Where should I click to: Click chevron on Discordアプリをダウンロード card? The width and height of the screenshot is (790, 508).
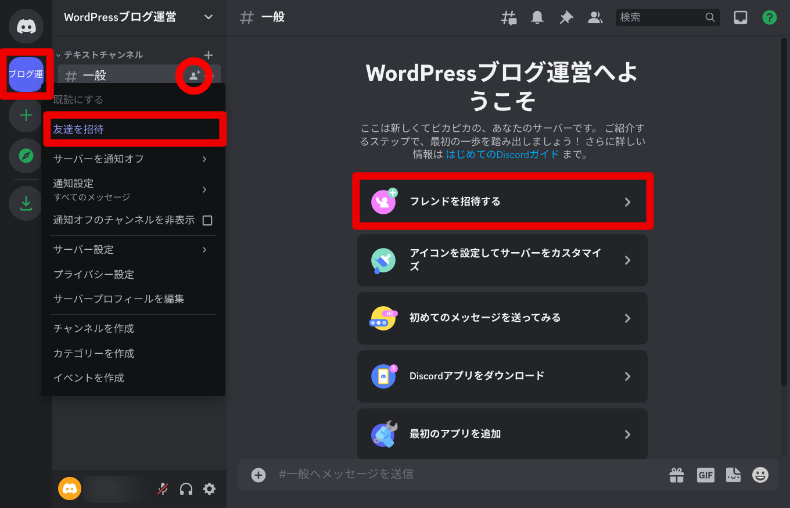point(627,376)
